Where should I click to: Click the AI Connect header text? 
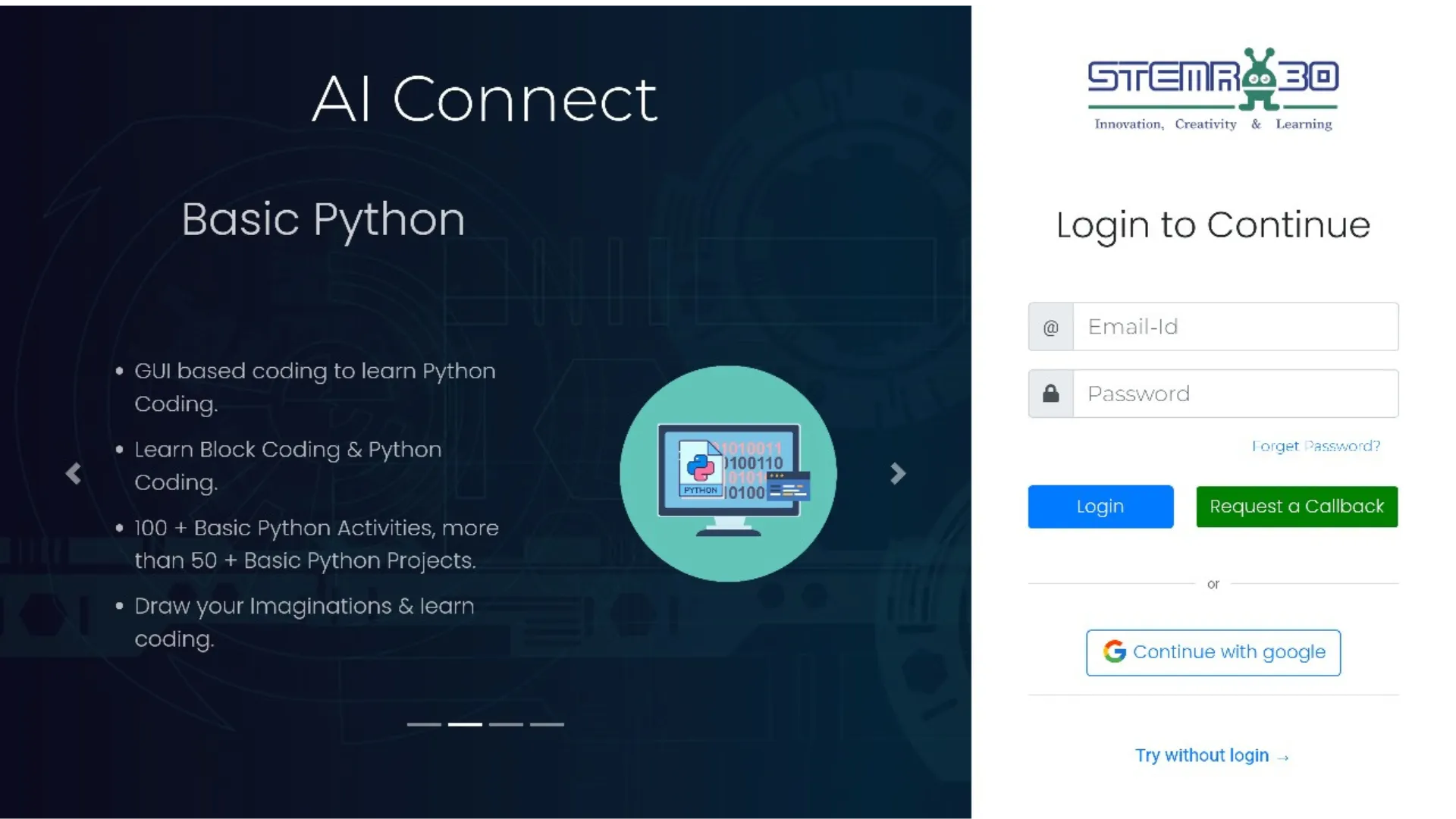[485, 98]
